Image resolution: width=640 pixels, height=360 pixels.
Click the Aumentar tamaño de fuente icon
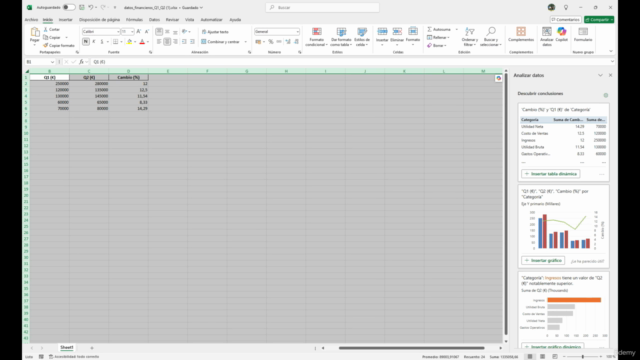click(139, 31)
